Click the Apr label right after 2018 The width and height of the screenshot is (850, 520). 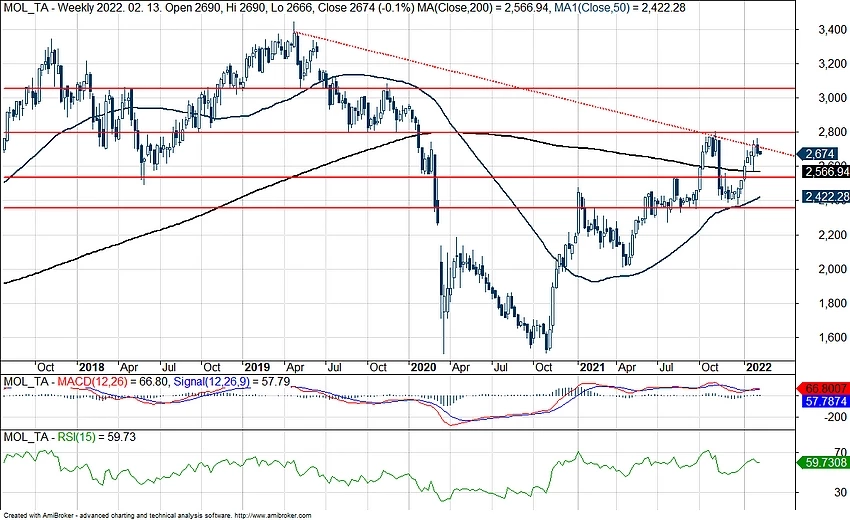click(x=128, y=367)
